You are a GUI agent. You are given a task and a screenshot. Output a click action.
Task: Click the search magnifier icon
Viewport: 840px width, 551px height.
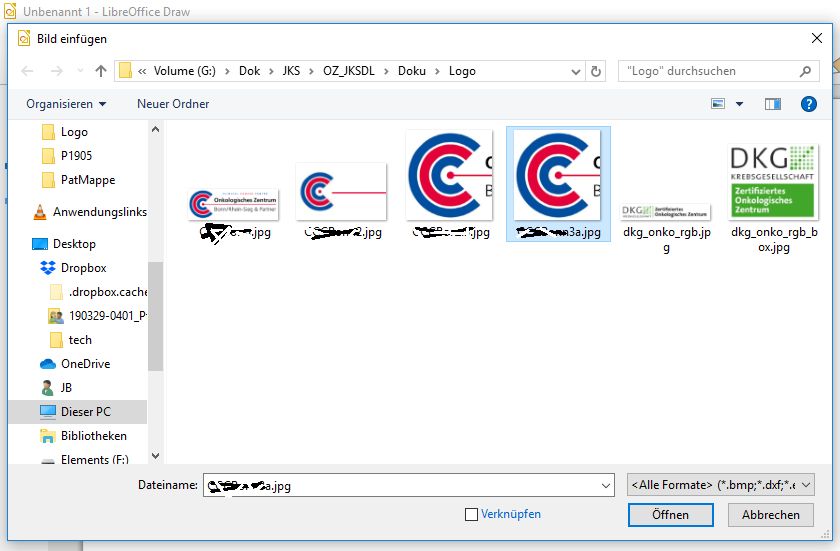805,71
